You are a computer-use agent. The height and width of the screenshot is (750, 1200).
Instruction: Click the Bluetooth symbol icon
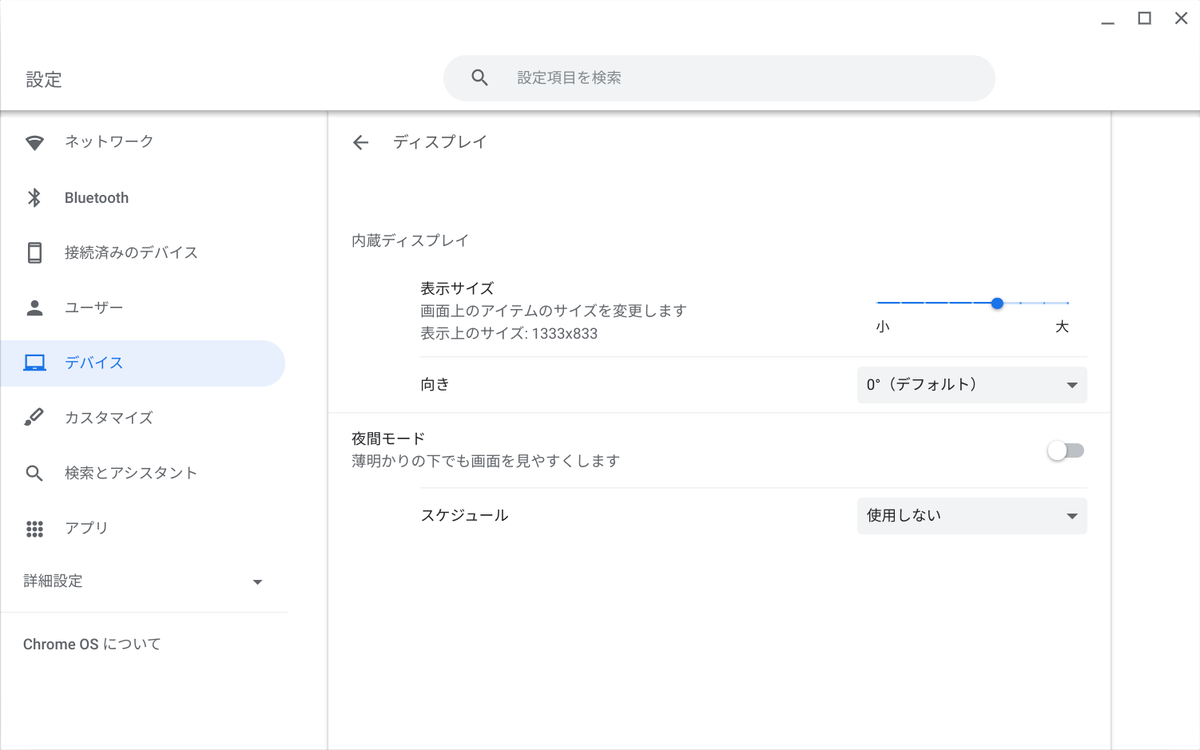coord(35,198)
